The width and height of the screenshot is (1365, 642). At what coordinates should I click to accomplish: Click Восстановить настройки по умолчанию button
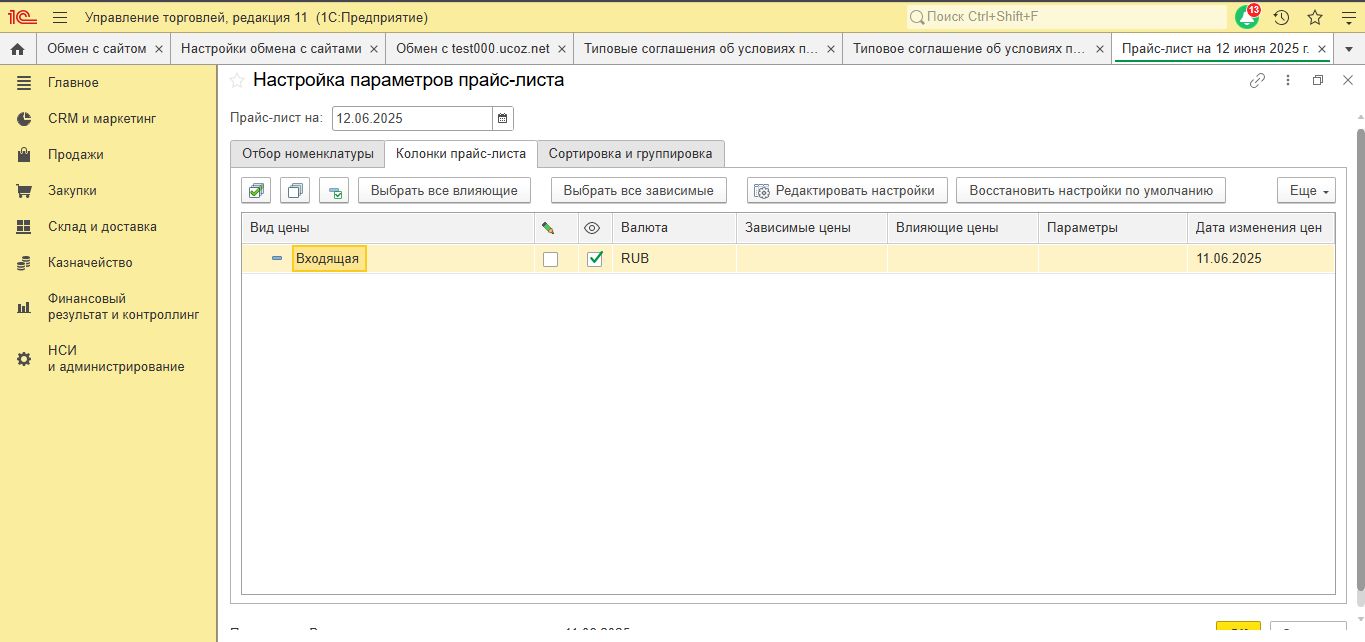pyautogui.click(x=1090, y=190)
